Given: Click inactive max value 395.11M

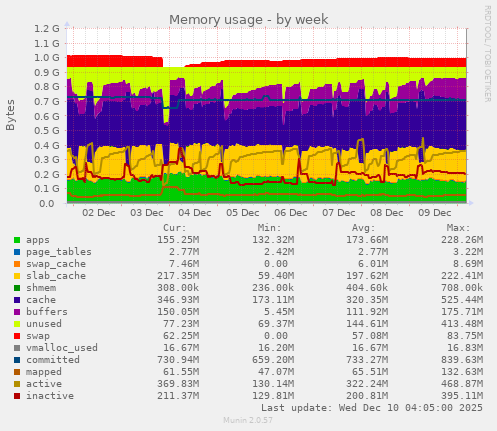Looking at the screenshot, I should [x=462, y=396].
